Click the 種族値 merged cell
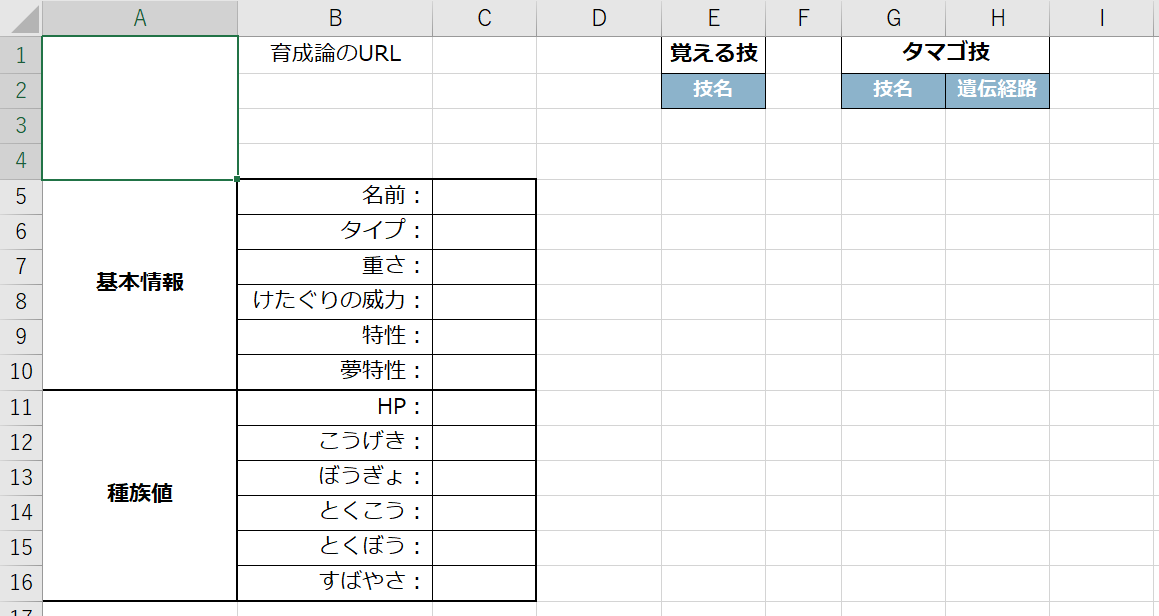The width and height of the screenshot is (1159, 616). pyautogui.click(x=140, y=495)
